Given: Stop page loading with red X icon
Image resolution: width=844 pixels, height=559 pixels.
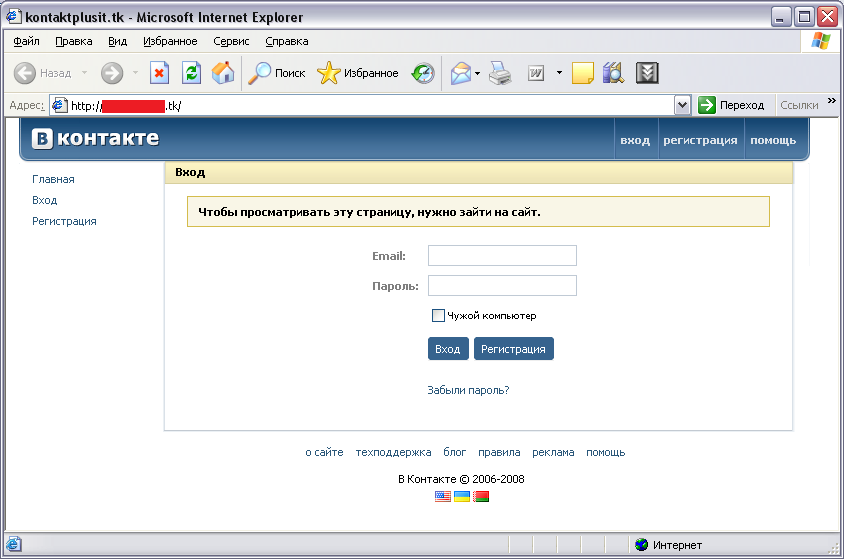Looking at the screenshot, I should coord(159,73).
